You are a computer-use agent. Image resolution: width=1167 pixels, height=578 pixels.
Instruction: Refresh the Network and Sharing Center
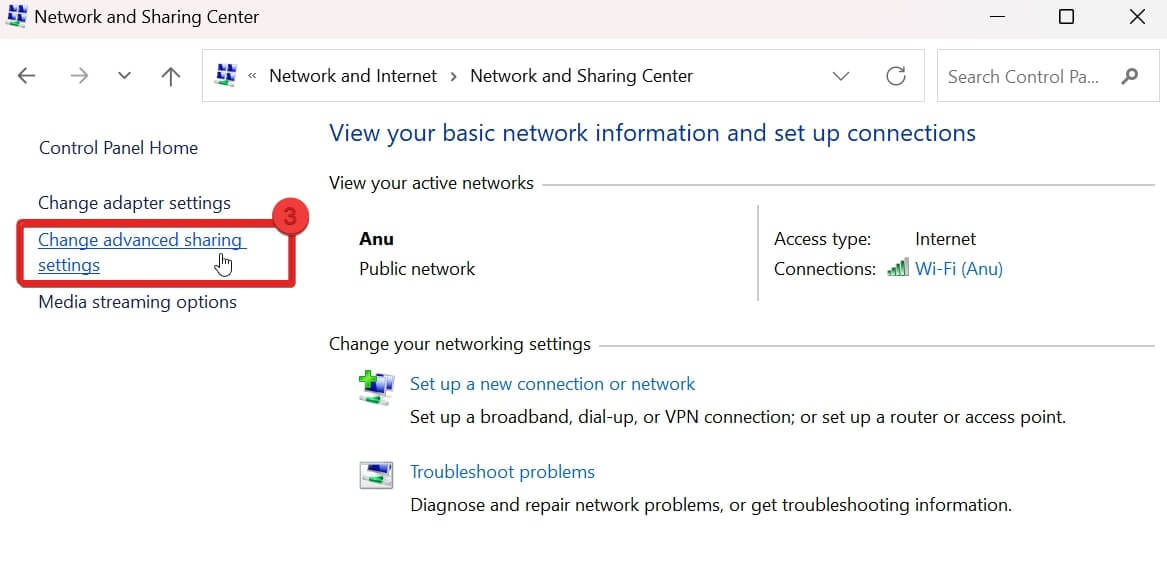896,76
